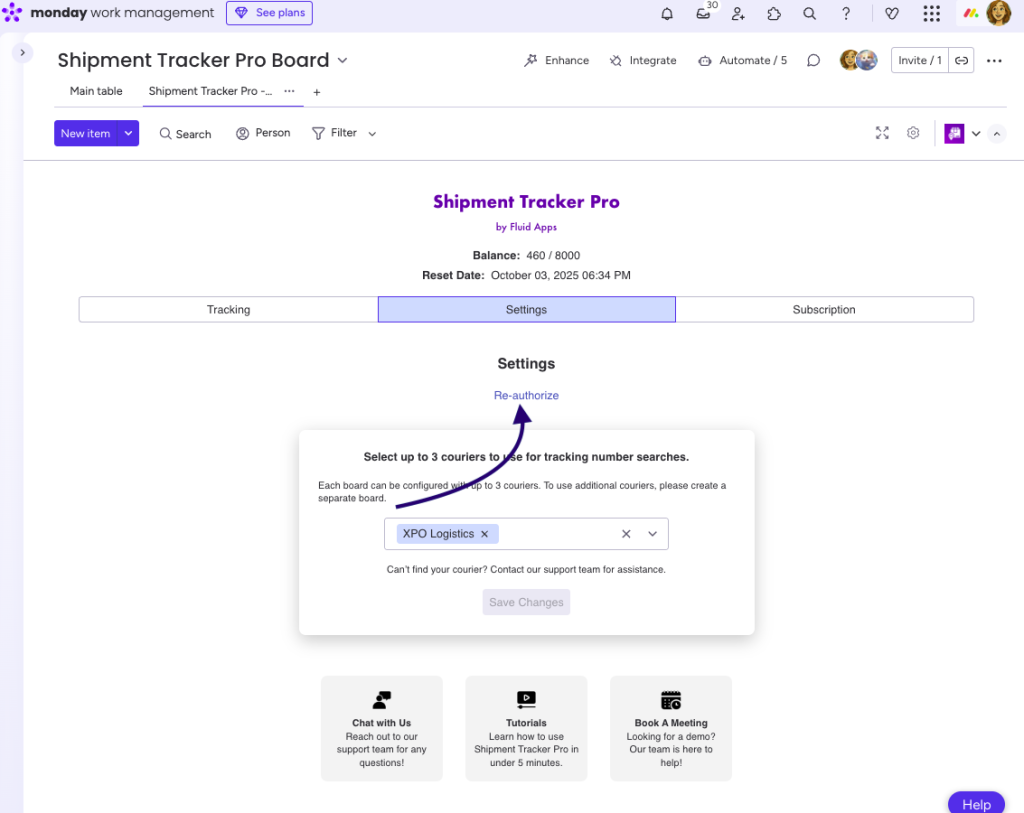Expand the courier selection dropdown
This screenshot has height=813, width=1024.
point(652,534)
